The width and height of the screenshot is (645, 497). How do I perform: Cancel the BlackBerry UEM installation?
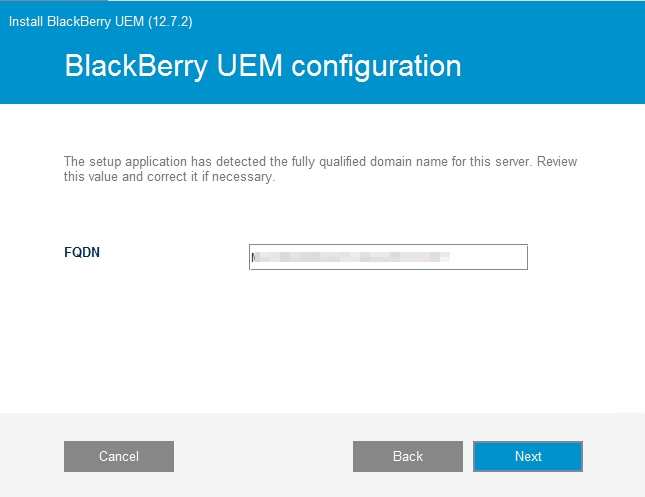pyautogui.click(x=118, y=456)
